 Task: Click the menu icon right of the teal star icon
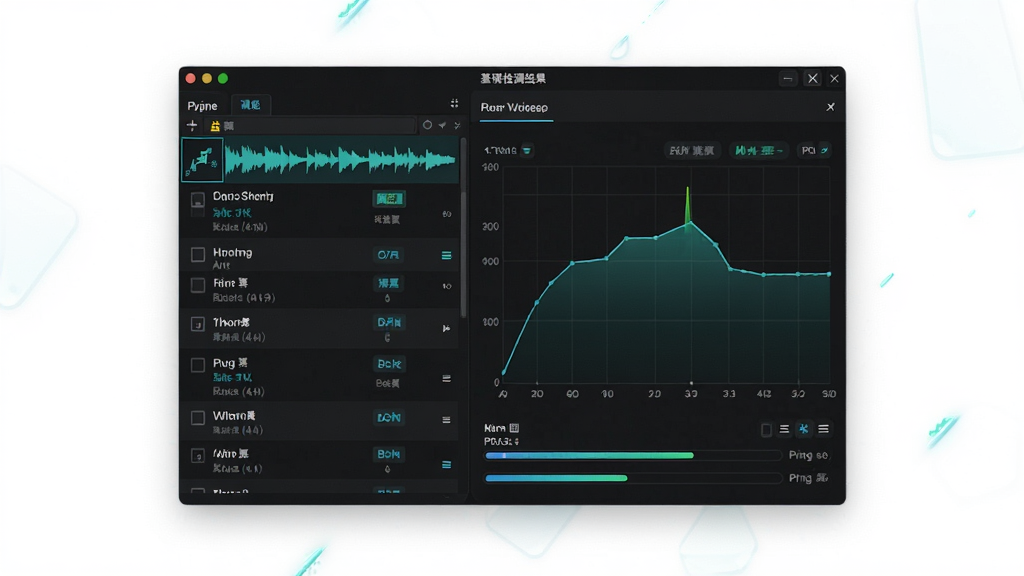(x=824, y=429)
